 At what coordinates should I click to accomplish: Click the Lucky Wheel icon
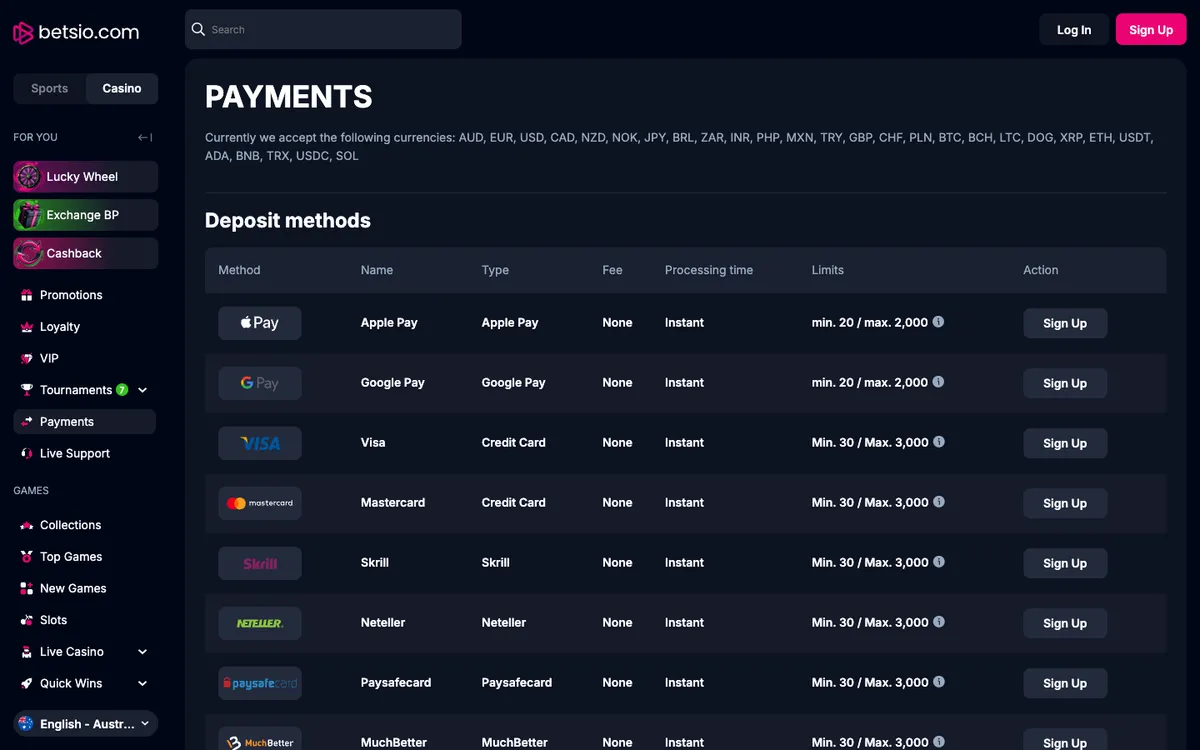(x=28, y=177)
